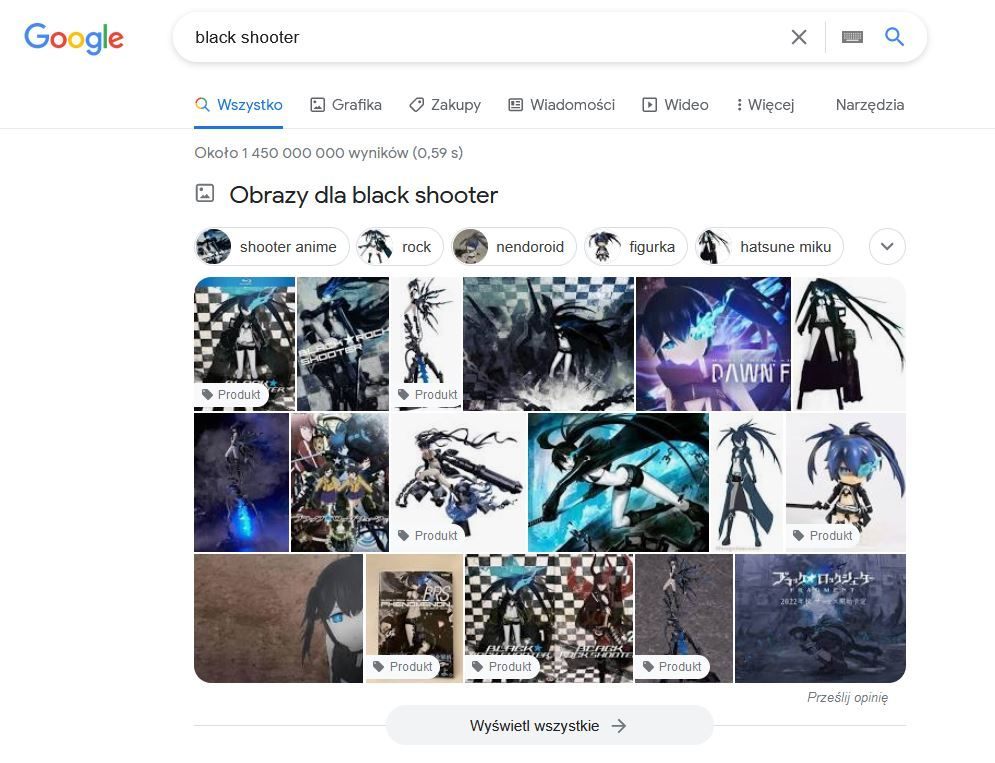Expand more image filter chips with chevron
995x763 pixels.
[x=887, y=246]
